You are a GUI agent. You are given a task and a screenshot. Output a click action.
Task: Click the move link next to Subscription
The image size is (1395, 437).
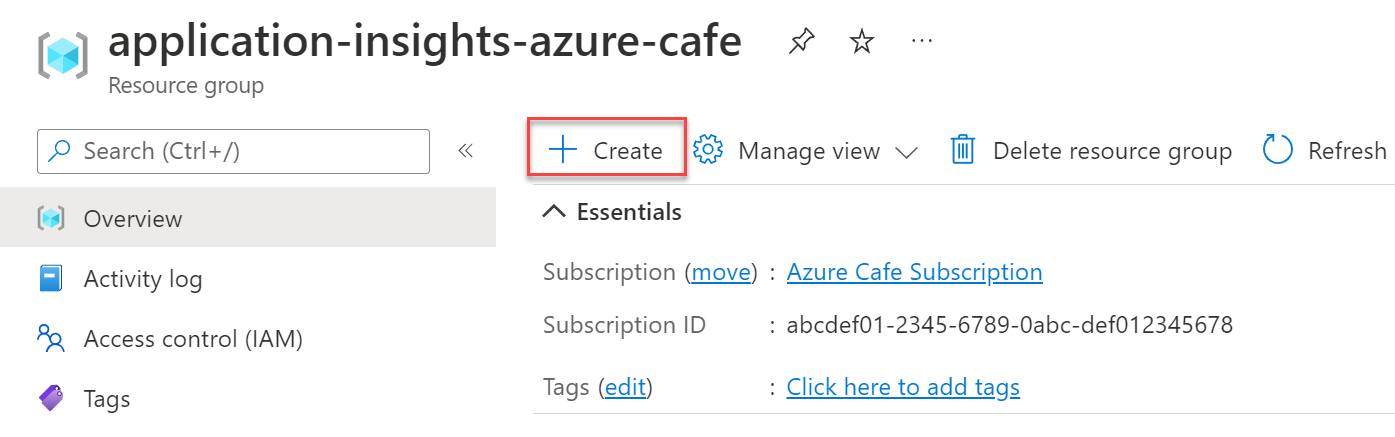(720, 272)
